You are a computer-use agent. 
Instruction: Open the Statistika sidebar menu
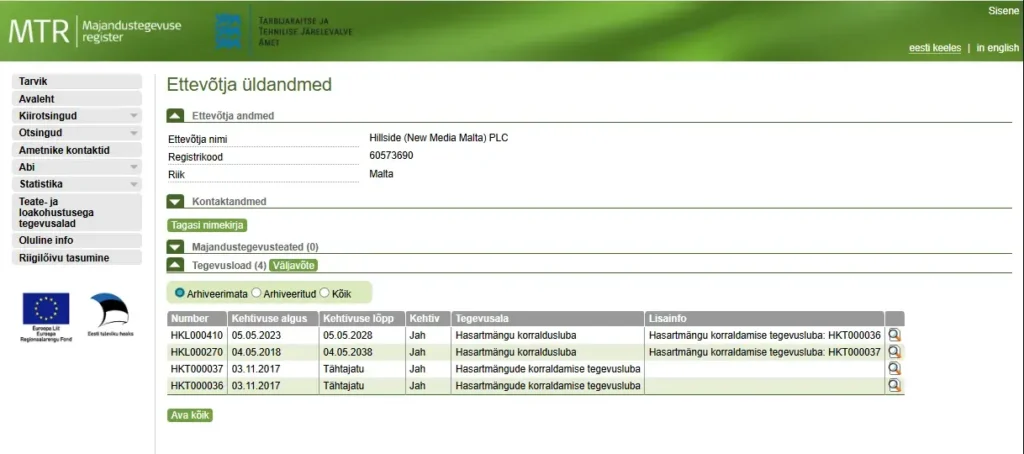76,184
